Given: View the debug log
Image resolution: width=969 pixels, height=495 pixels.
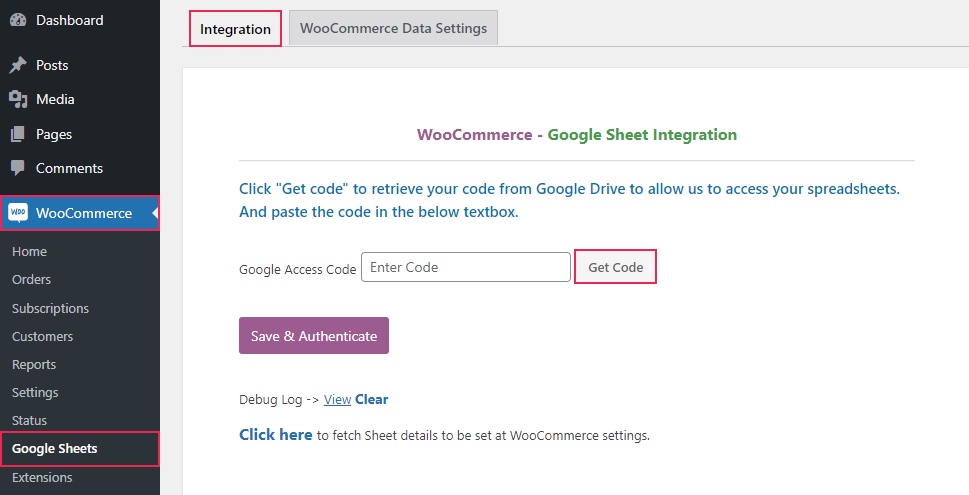Looking at the screenshot, I should (337, 399).
